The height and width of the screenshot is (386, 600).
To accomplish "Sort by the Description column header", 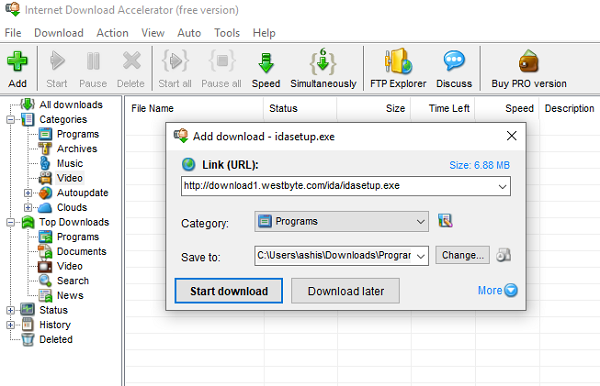I will click(569, 108).
